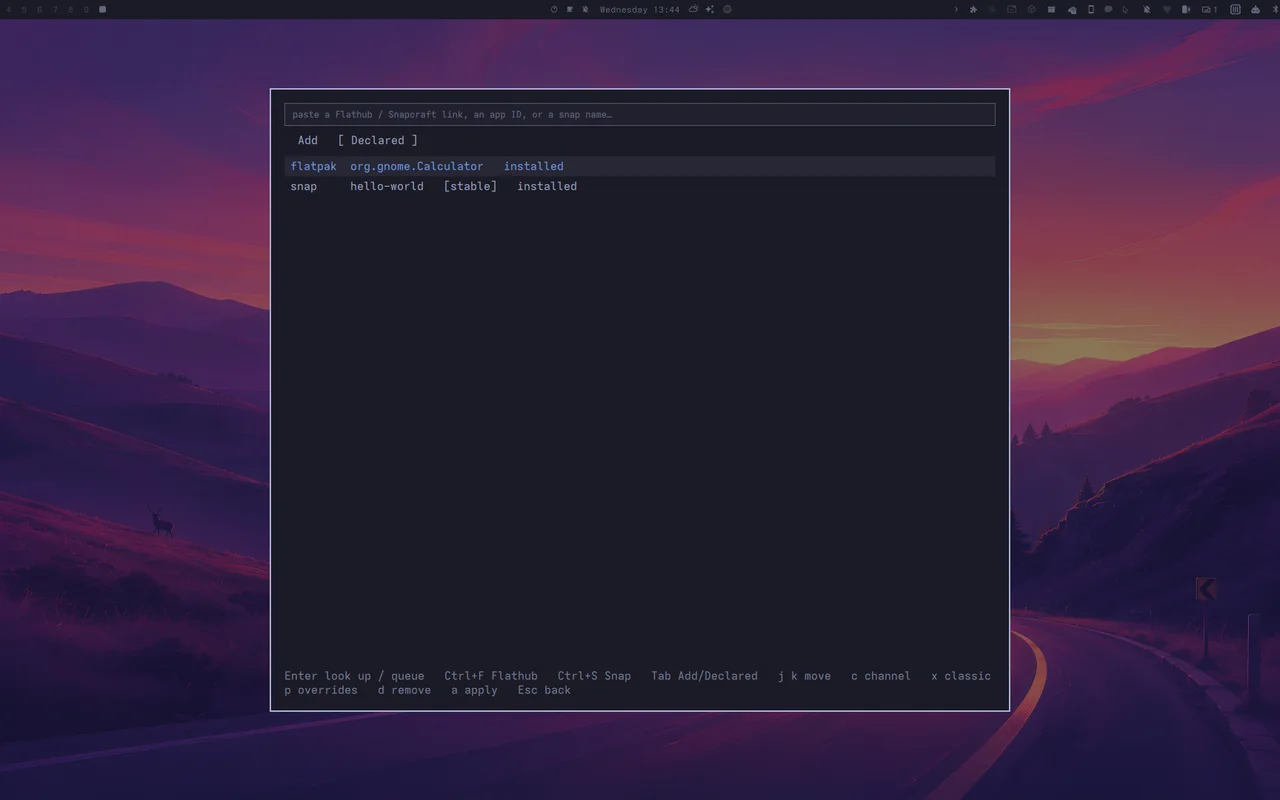Click the x classic hint
Screen dimensions: 1280x800
pyautogui.click(x=961, y=676)
